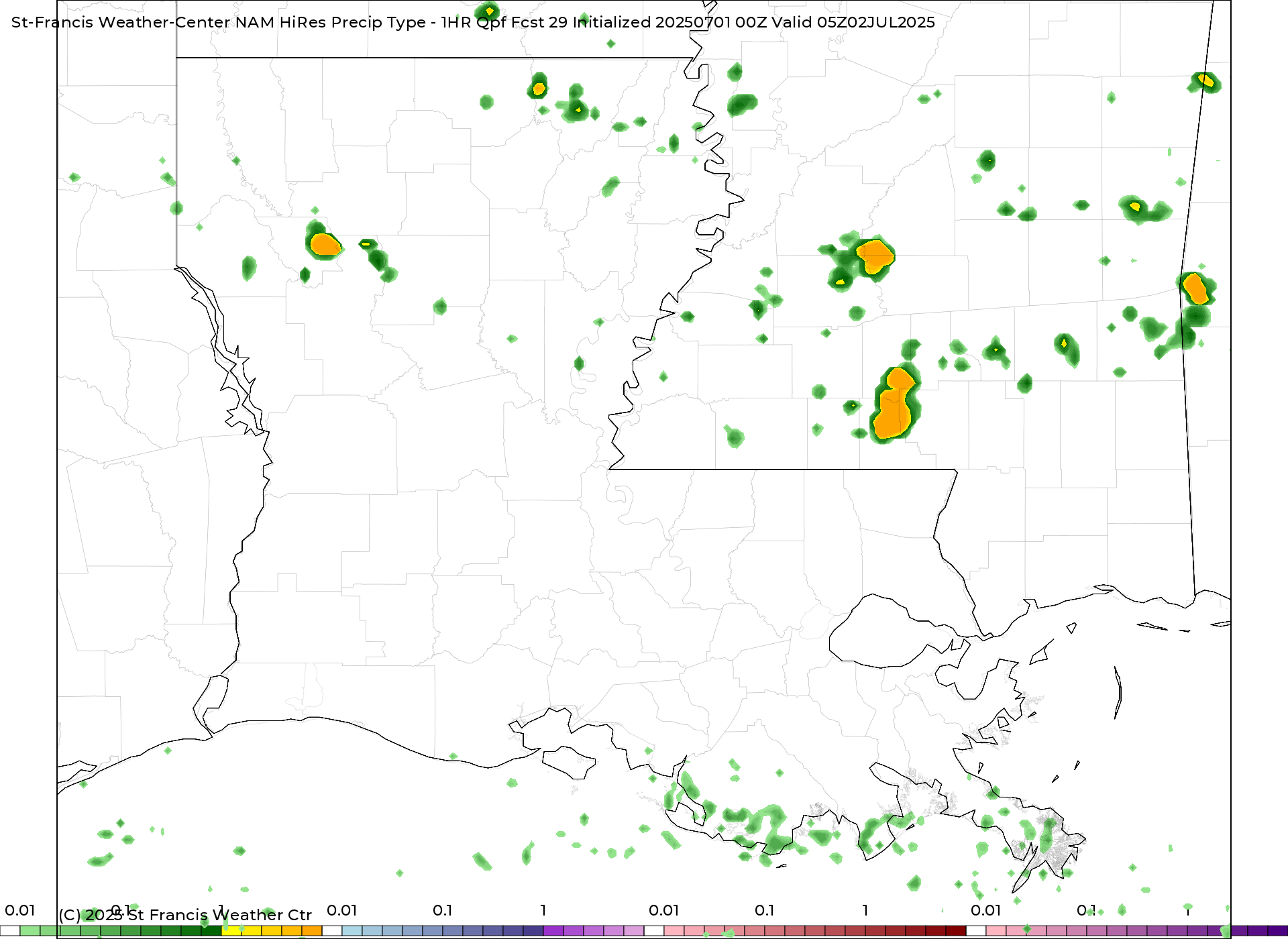Select the orange swatch ending the rain scale
The height and width of the screenshot is (939, 1288).
click(x=312, y=931)
